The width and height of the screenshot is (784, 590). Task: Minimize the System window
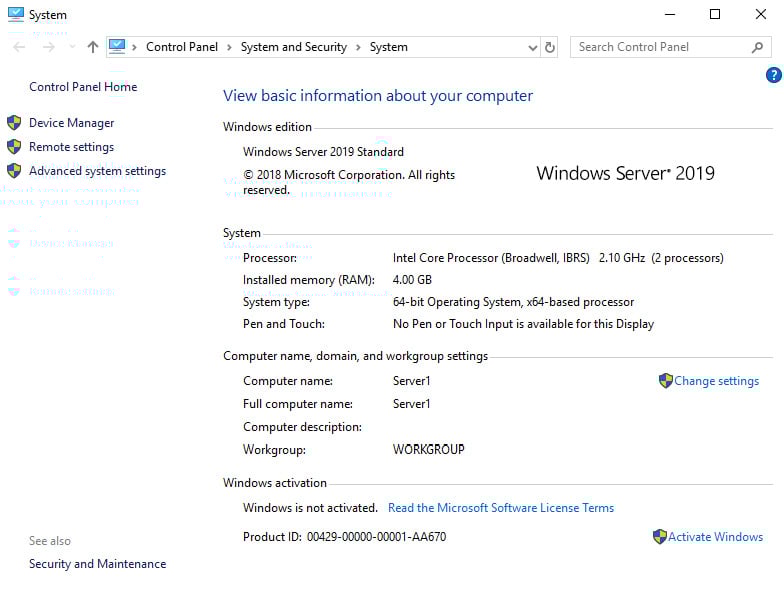pos(670,14)
